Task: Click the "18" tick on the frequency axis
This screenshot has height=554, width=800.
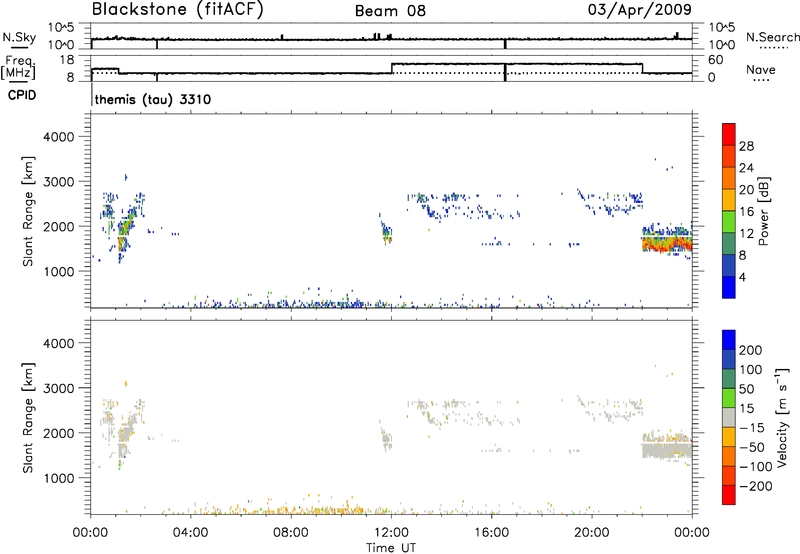Action: pos(67,60)
